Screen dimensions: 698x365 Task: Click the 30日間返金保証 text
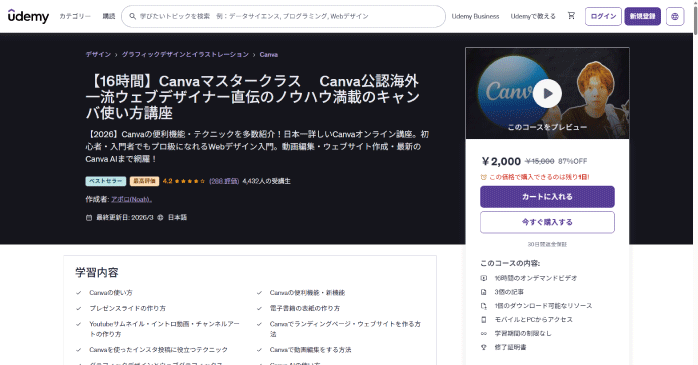(547, 244)
